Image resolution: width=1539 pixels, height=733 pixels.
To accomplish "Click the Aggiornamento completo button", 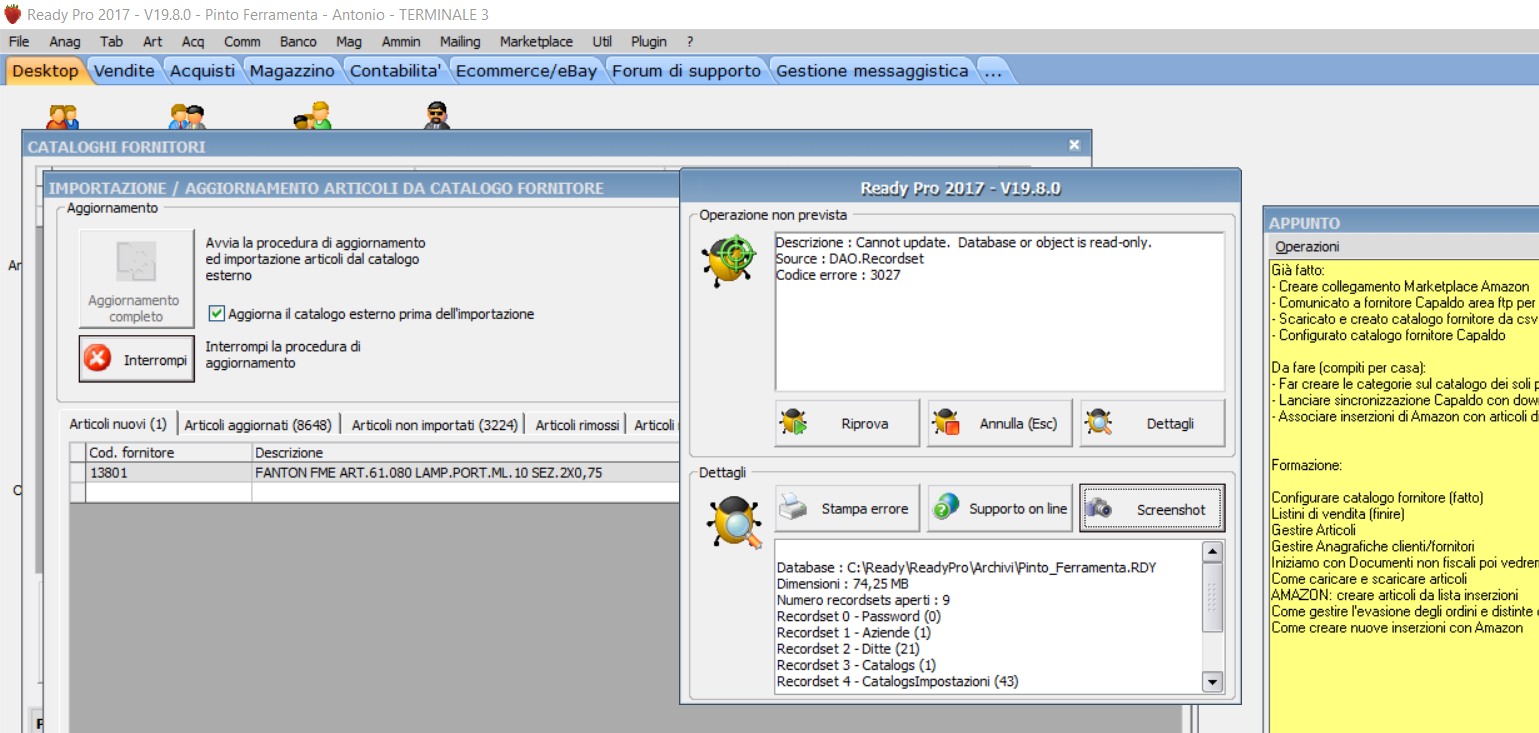I will [137, 278].
